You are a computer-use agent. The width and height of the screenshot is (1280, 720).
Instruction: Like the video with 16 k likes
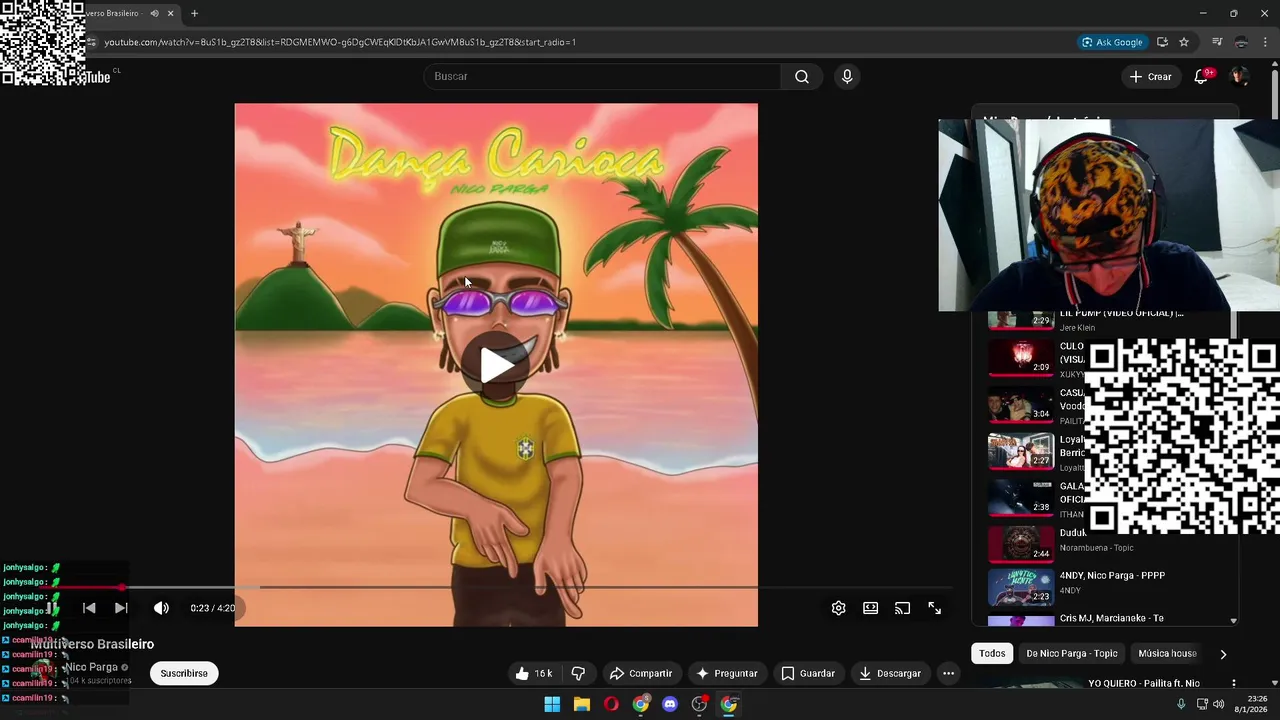pos(533,673)
